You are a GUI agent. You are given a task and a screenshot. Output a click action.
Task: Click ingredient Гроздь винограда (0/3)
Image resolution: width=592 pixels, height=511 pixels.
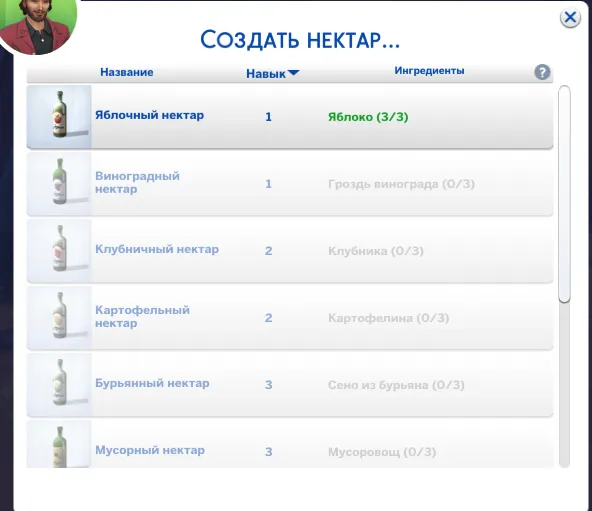click(401, 184)
